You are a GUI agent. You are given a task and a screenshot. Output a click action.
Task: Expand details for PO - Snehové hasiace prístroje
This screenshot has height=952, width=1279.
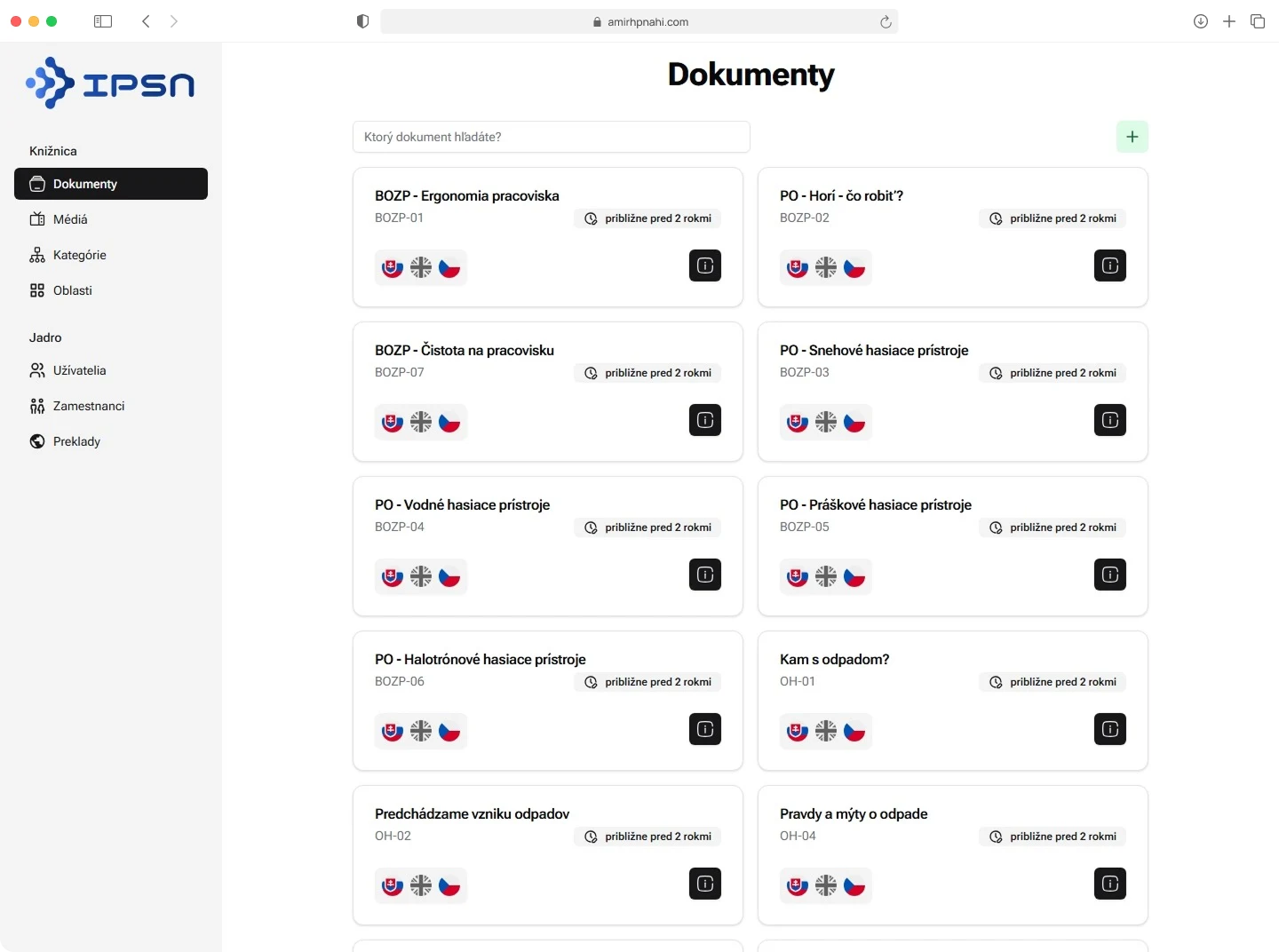[1110, 420]
